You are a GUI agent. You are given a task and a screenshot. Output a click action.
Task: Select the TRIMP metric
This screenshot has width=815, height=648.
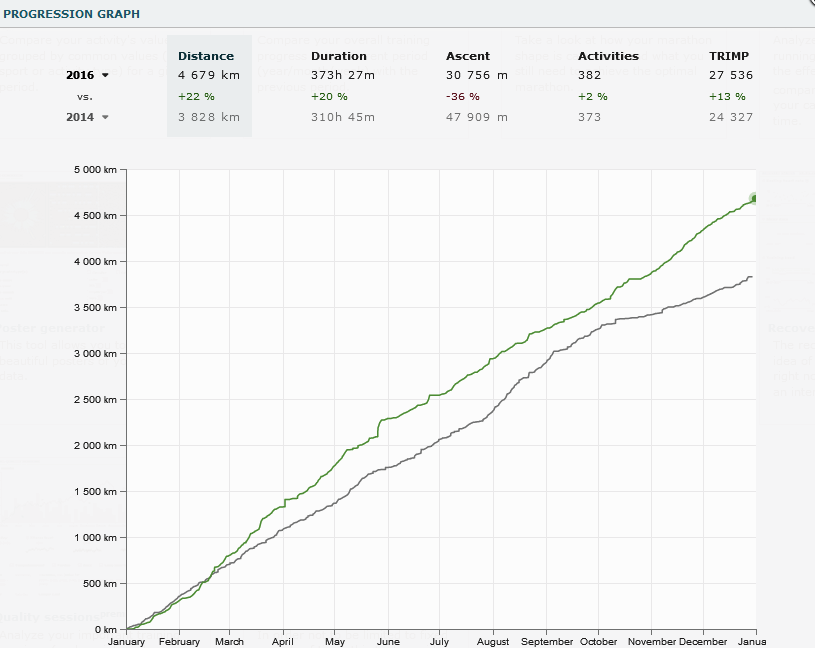(728, 56)
